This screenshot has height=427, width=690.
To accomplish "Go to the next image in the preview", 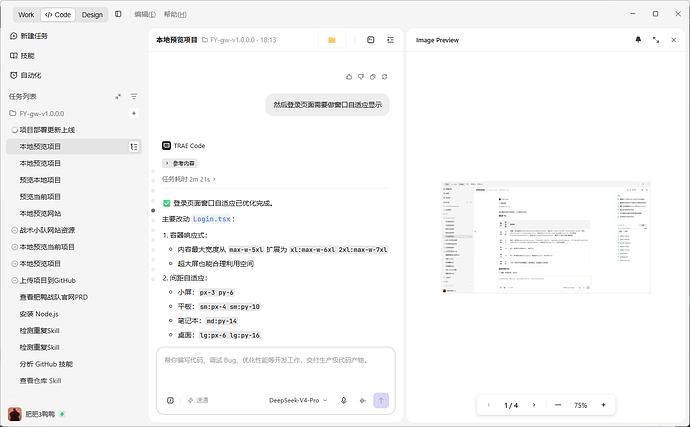I will coord(534,405).
